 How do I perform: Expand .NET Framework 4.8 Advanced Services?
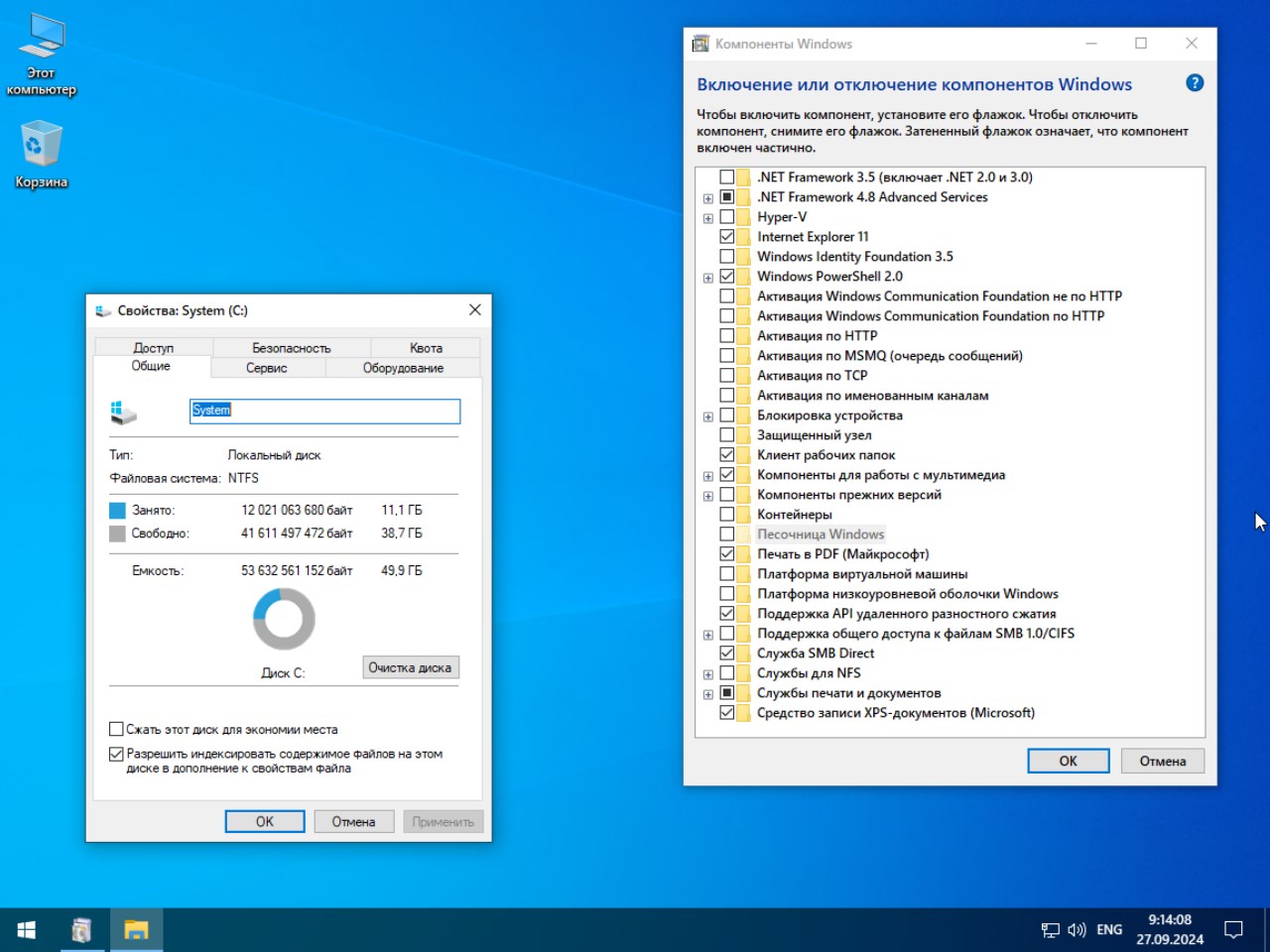[708, 198]
